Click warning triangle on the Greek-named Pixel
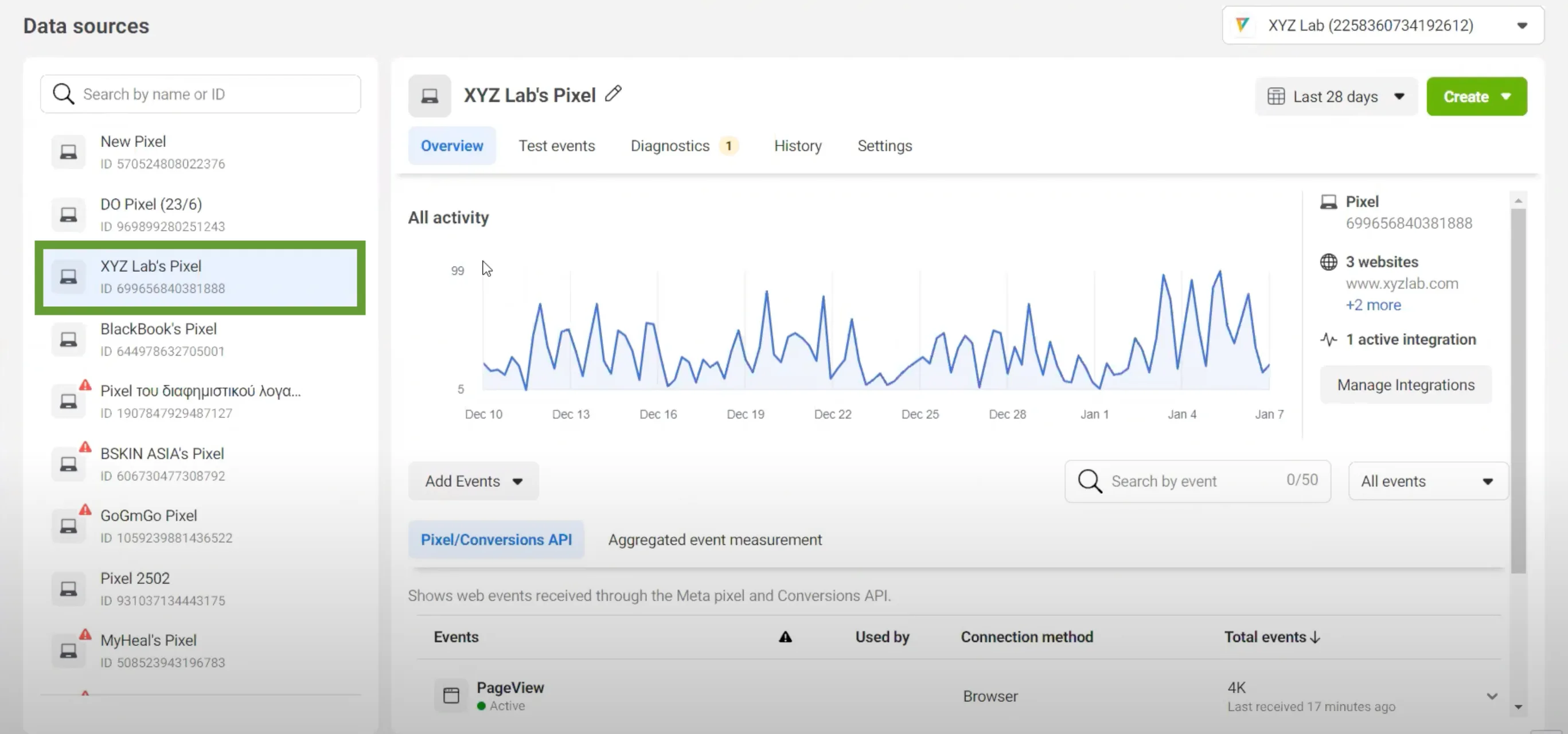Image resolution: width=1568 pixels, height=734 pixels. (85, 385)
